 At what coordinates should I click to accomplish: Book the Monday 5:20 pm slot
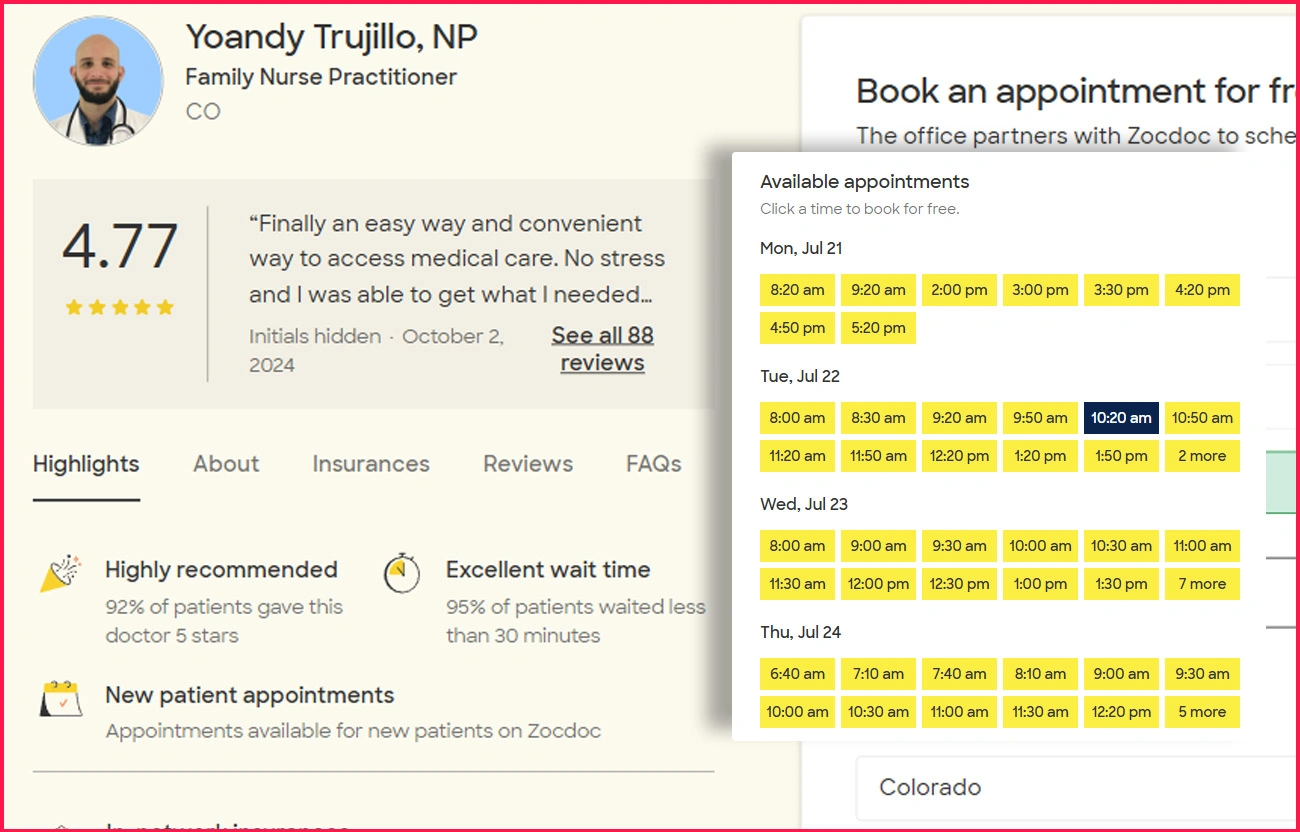[878, 328]
